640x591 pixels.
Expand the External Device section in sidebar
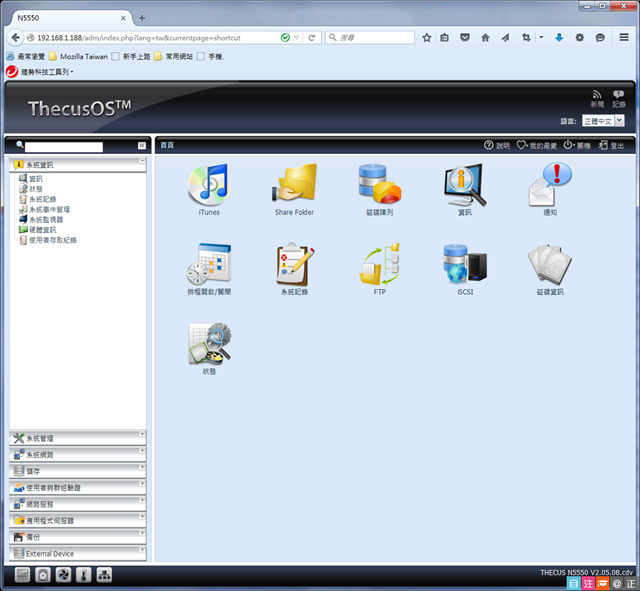tap(78, 553)
